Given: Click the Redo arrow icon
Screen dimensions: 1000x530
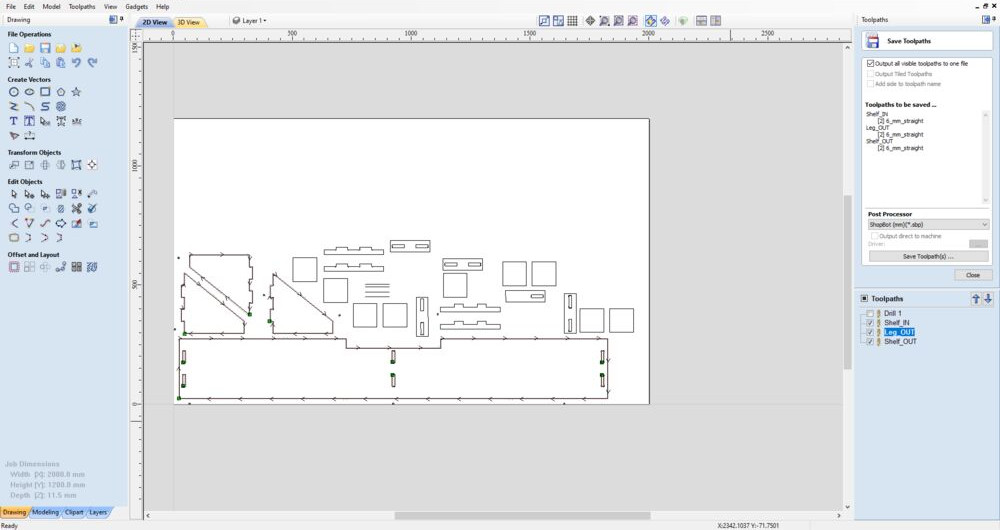Looking at the screenshot, I should pyautogui.click(x=92, y=63).
